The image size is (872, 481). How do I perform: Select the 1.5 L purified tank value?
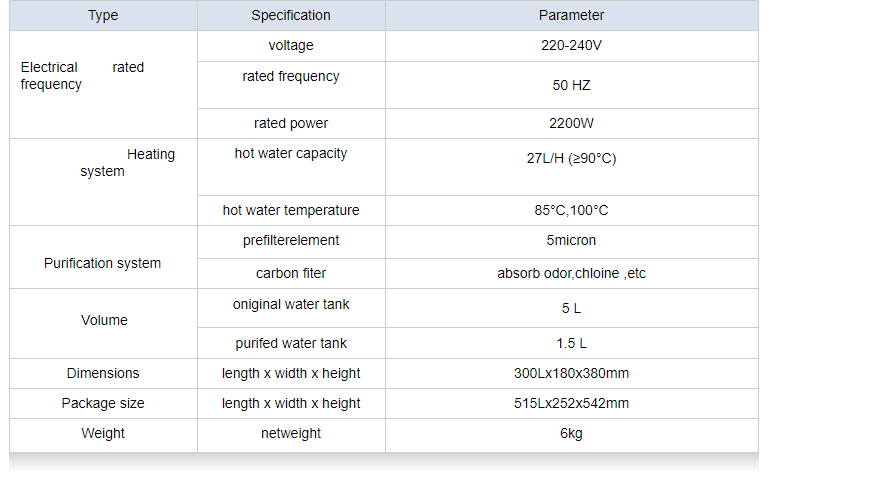coord(571,344)
